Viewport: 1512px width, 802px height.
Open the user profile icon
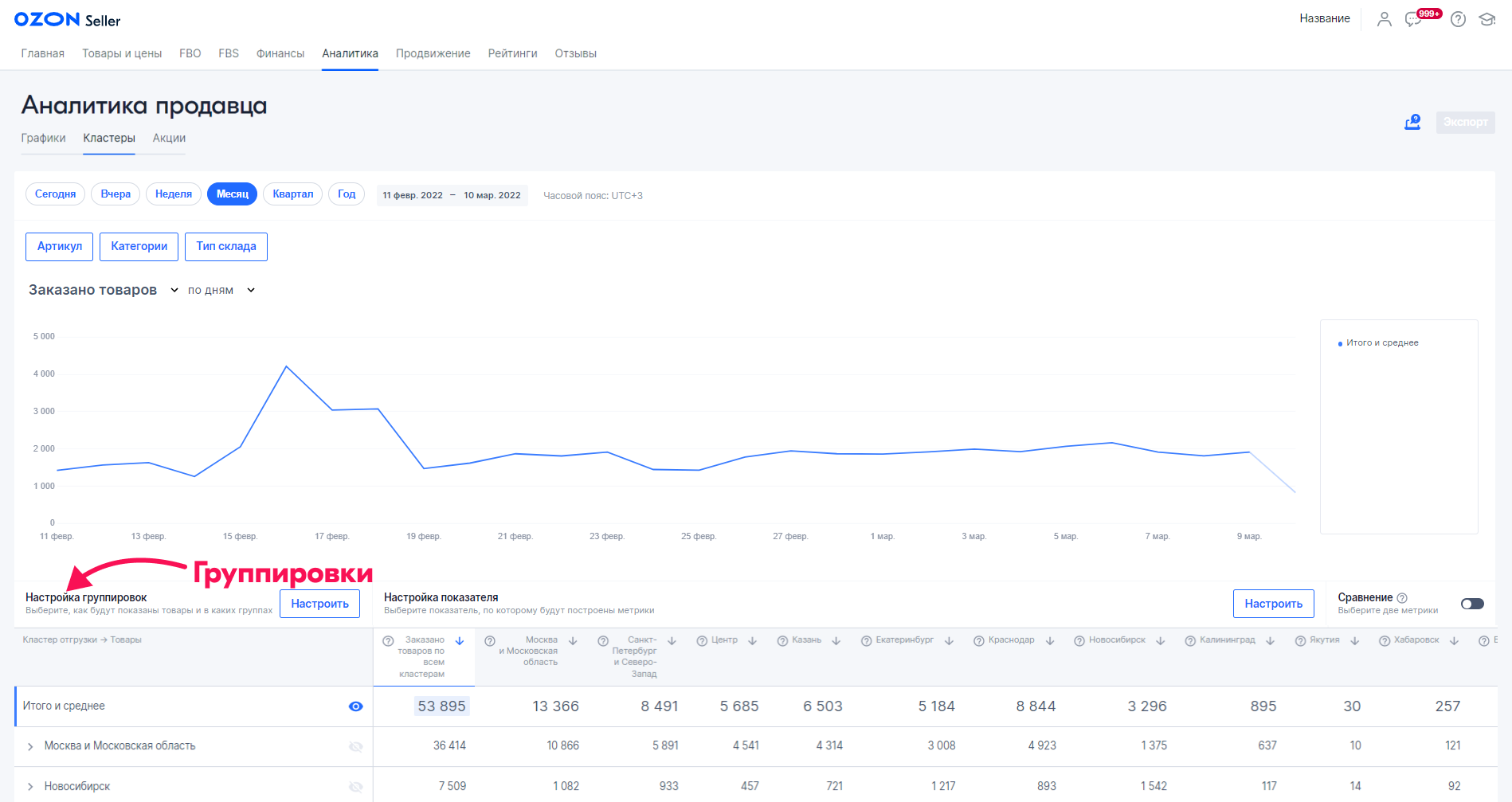click(1385, 19)
